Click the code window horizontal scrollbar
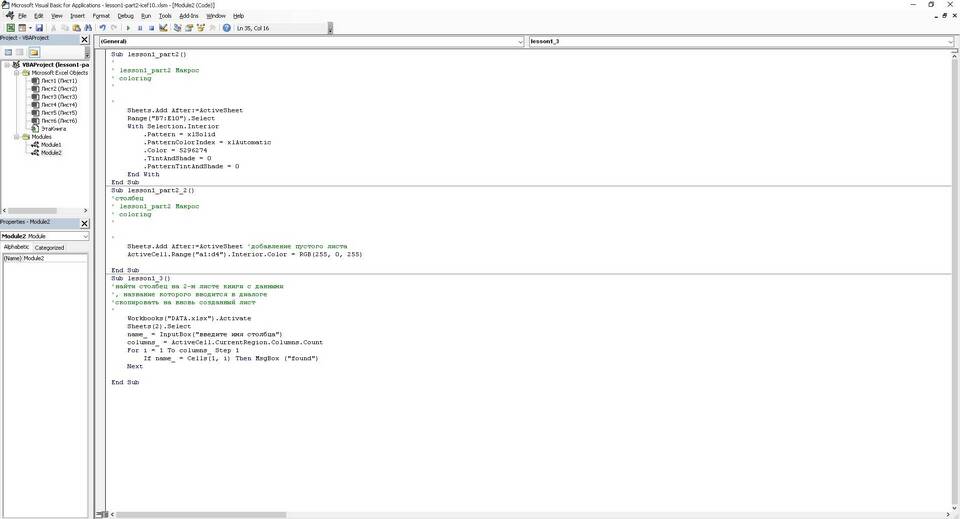Viewport: 960px width, 519px height. coord(520,514)
